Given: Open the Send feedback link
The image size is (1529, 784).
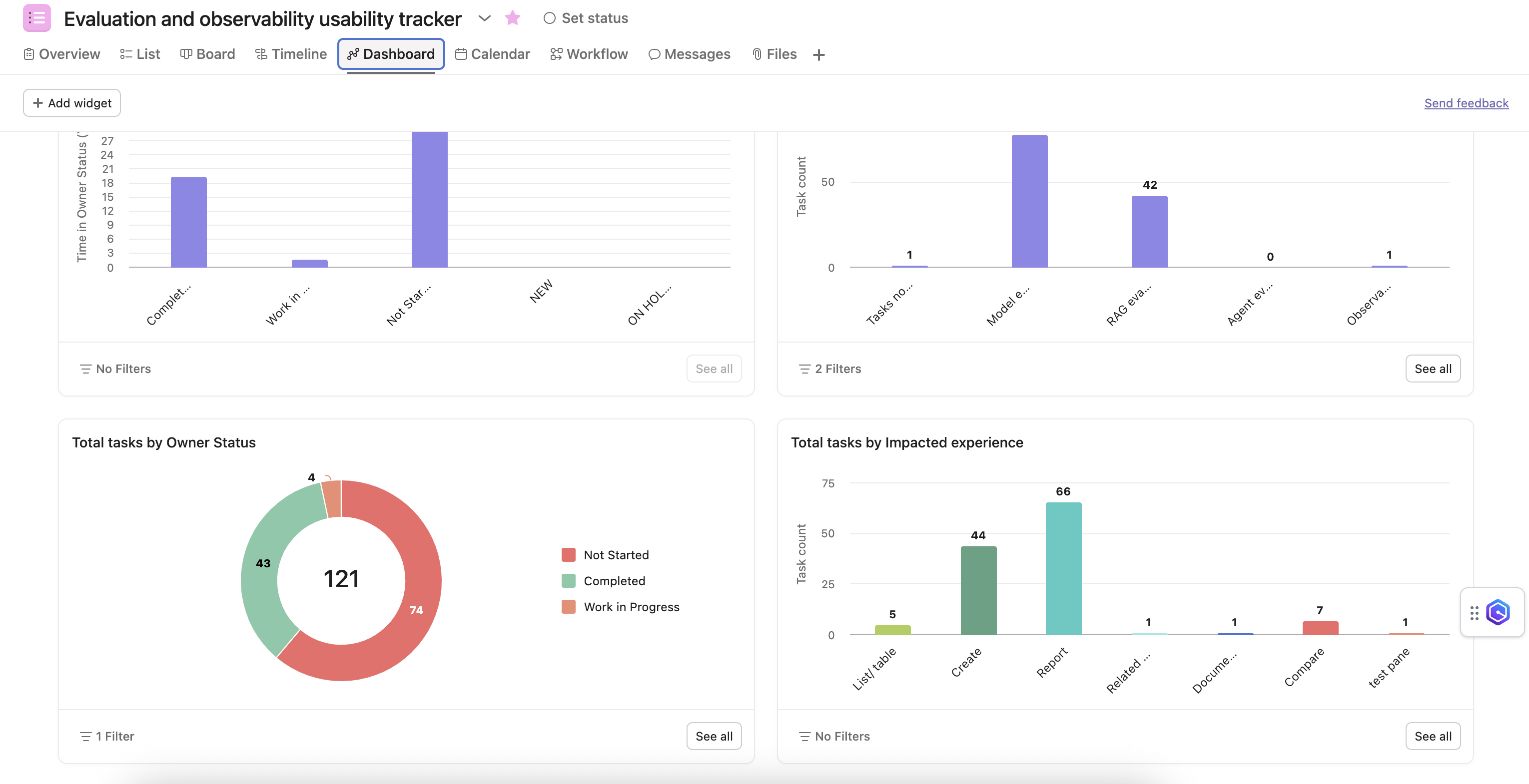Looking at the screenshot, I should tap(1466, 102).
